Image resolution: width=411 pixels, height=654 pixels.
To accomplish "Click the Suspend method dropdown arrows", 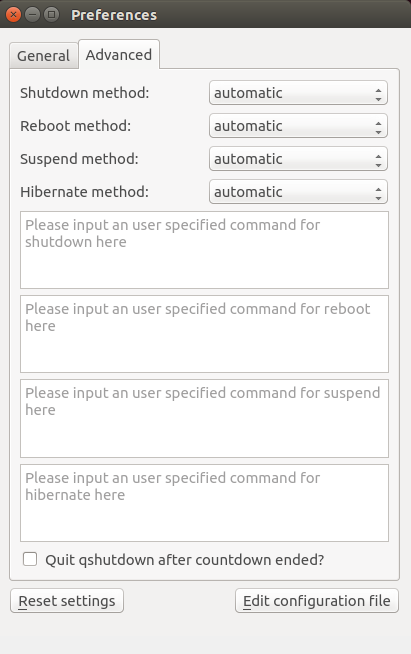I will 378,160.
